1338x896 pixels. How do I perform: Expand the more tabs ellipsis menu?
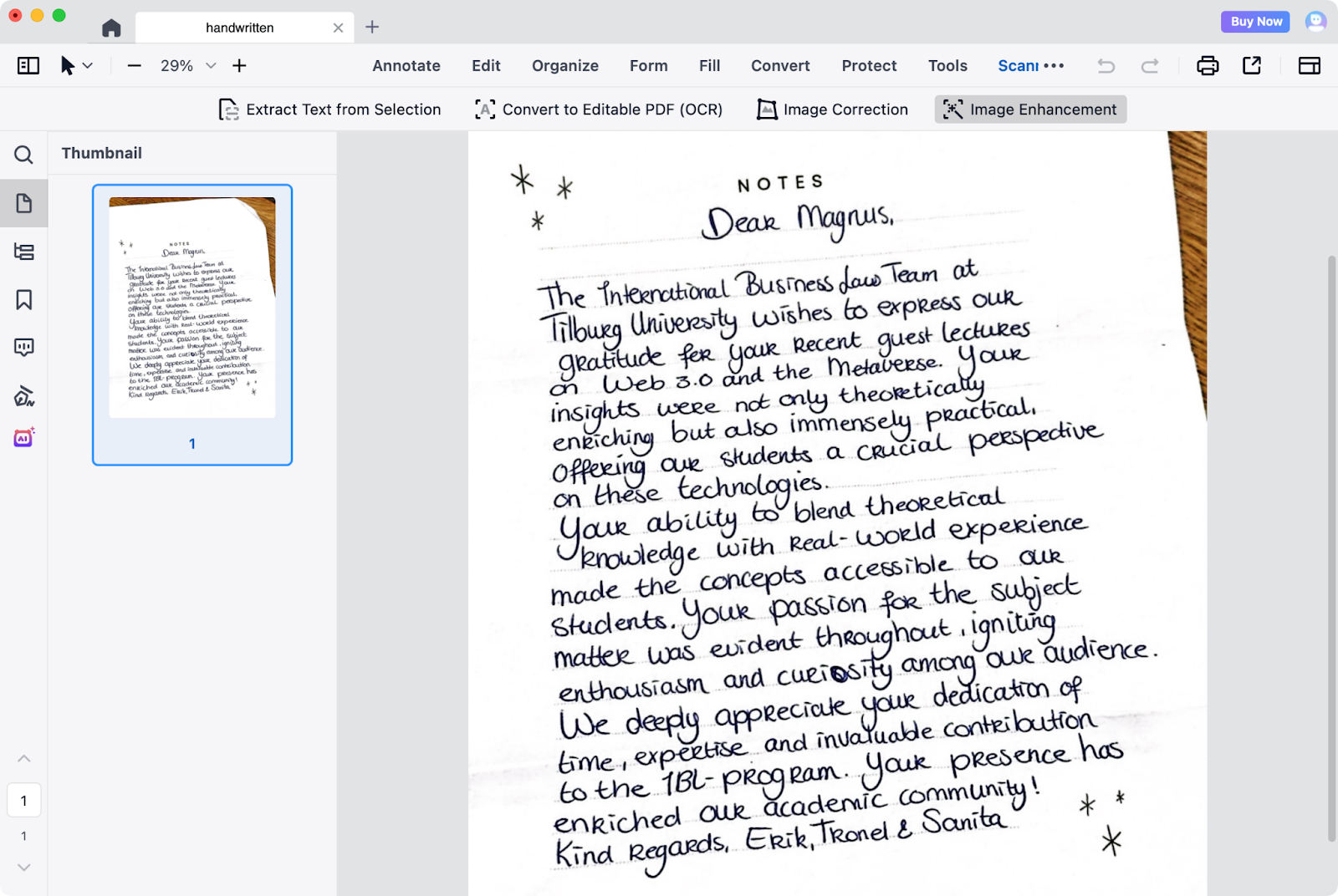1054,66
